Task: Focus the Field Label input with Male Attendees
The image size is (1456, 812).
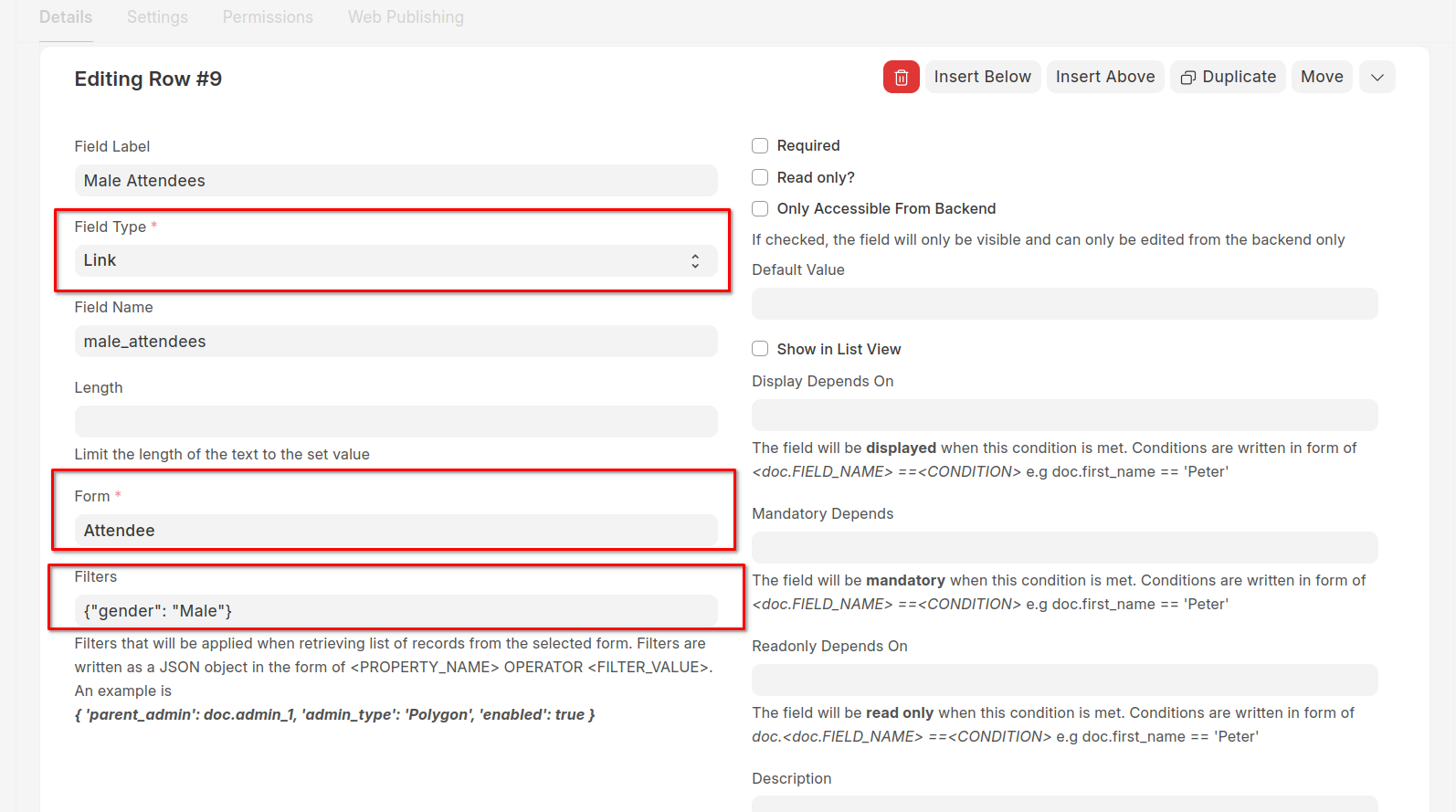Action: click(396, 181)
